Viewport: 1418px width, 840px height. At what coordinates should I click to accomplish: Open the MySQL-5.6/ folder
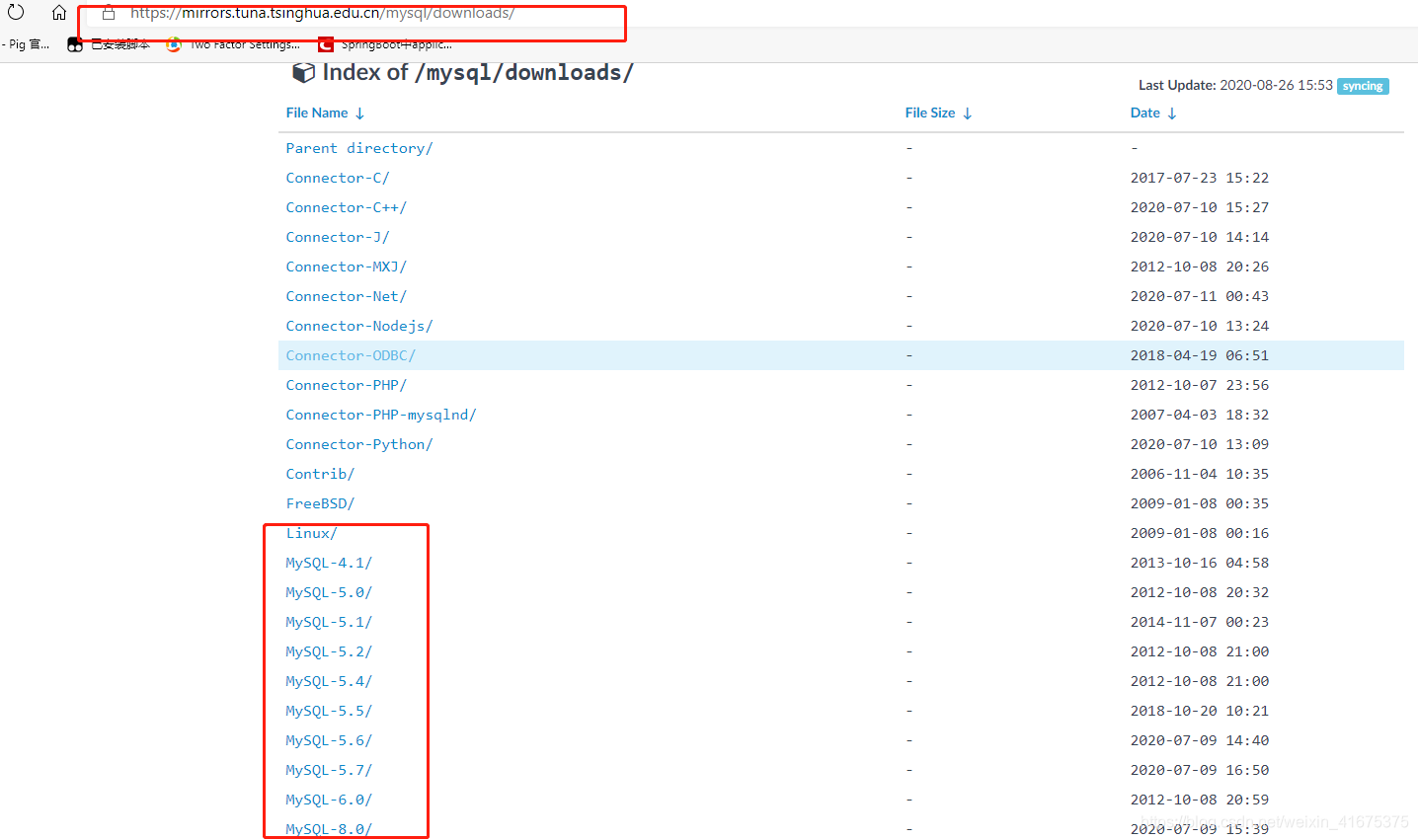point(329,740)
